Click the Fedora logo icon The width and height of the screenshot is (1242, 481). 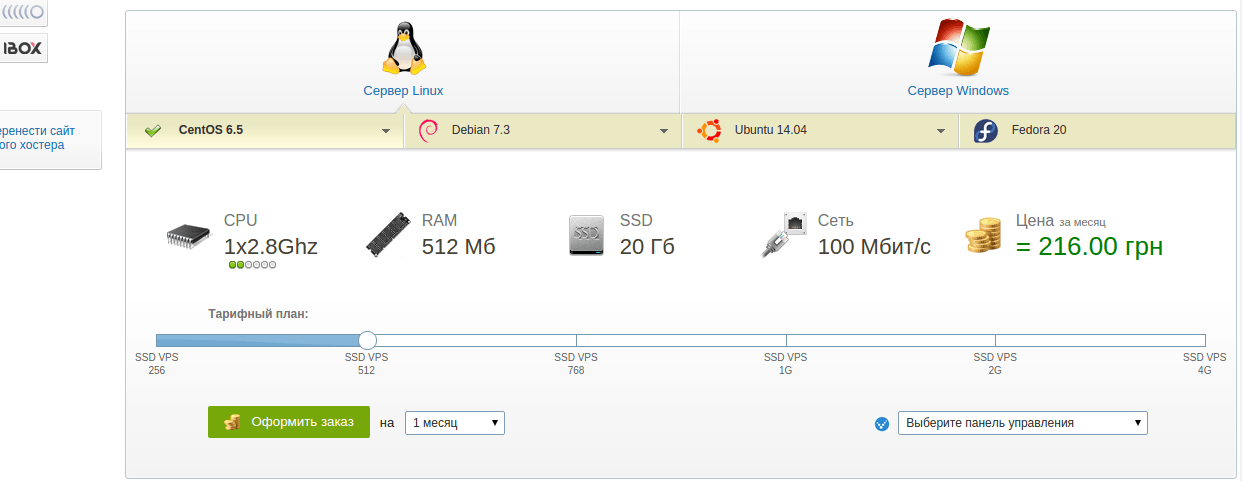click(986, 131)
